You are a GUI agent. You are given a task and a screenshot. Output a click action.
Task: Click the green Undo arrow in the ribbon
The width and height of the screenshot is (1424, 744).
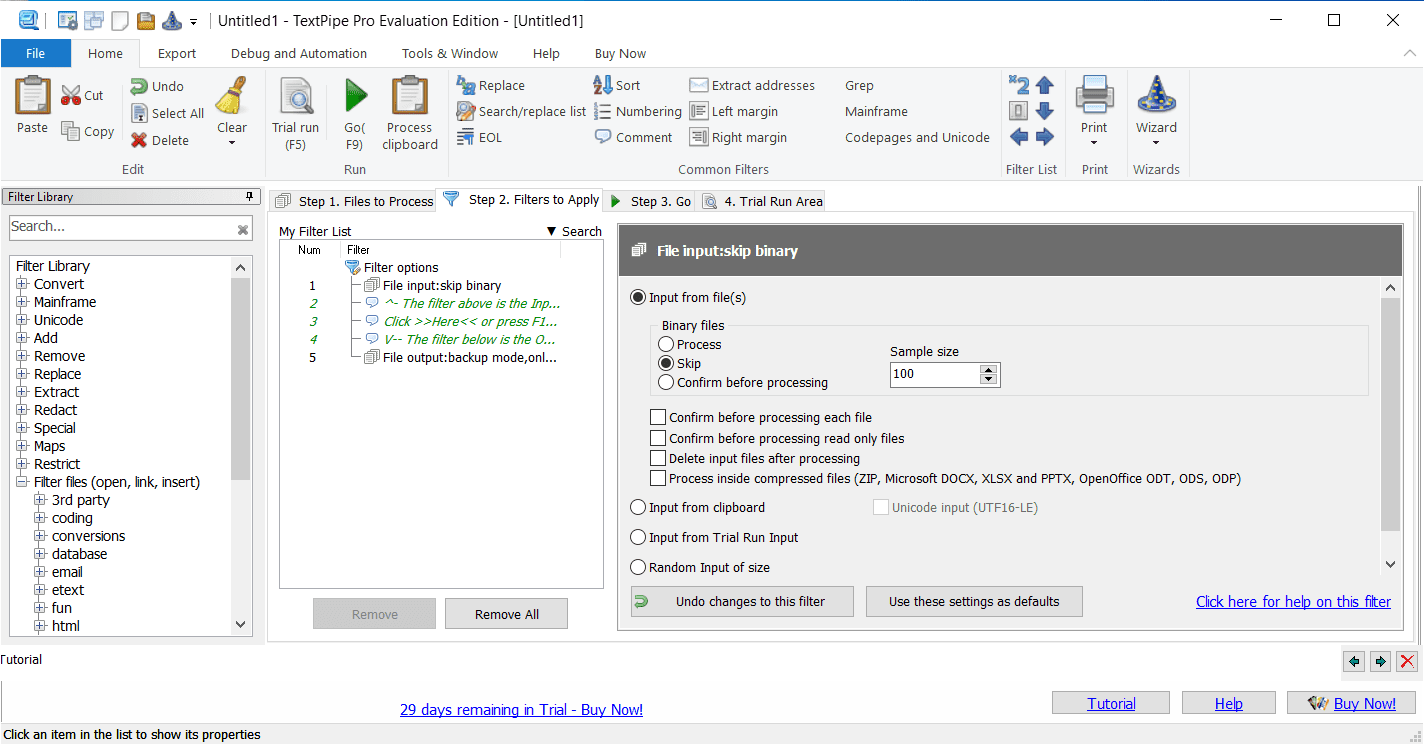(x=139, y=87)
